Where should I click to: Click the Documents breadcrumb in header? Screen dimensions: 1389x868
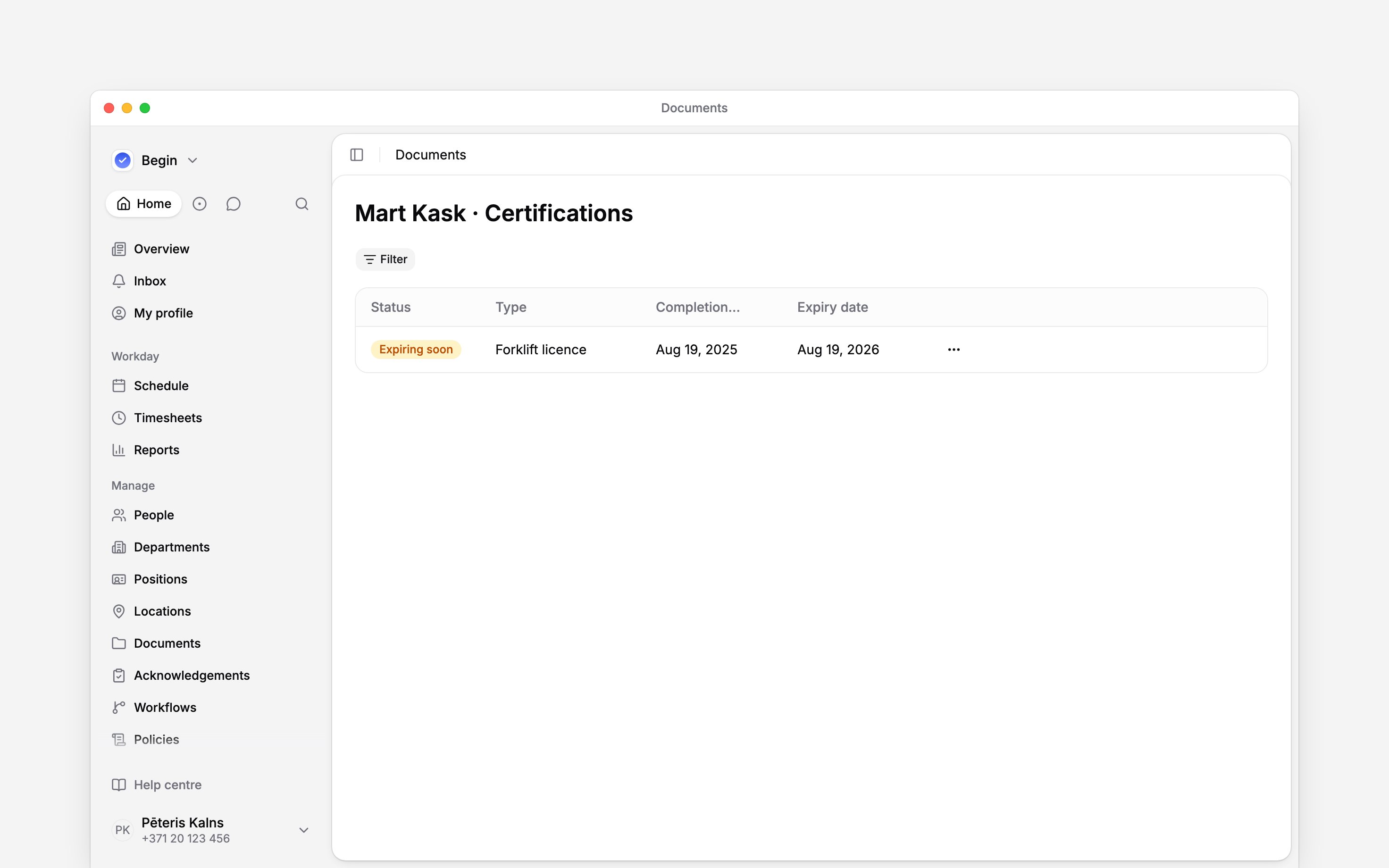[x=430, y=155]
